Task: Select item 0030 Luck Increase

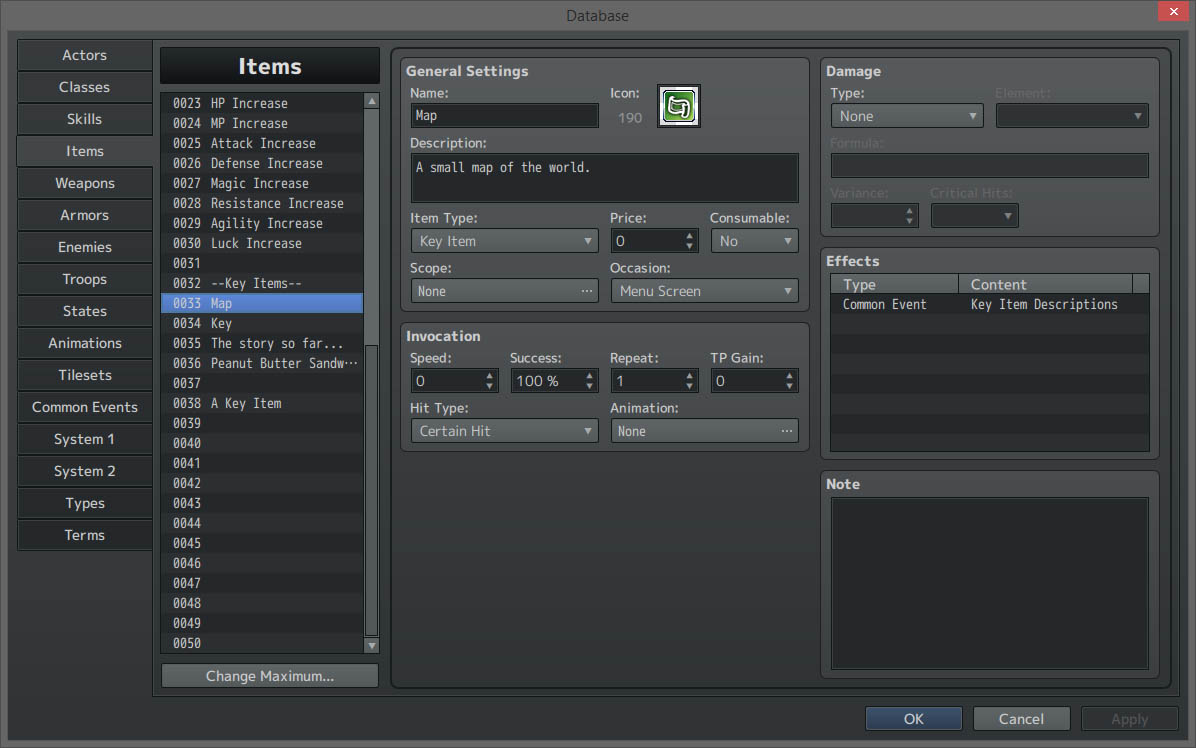Action: 262,243
